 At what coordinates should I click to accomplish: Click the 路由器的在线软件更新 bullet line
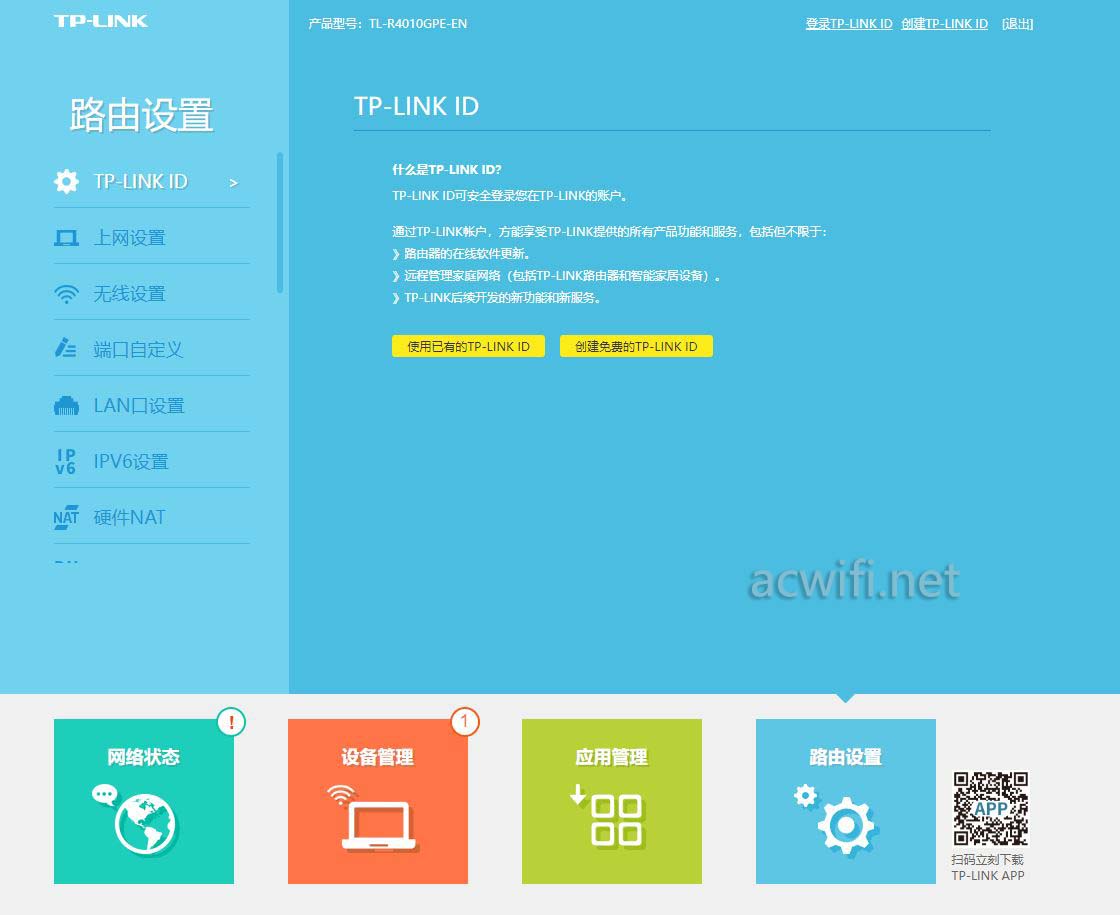click(461, 254)
